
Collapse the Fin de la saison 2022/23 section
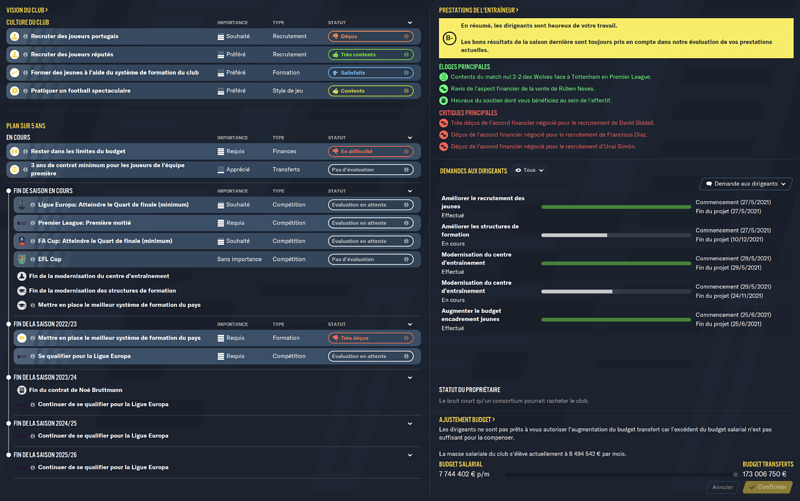click(x=410, y=324)
